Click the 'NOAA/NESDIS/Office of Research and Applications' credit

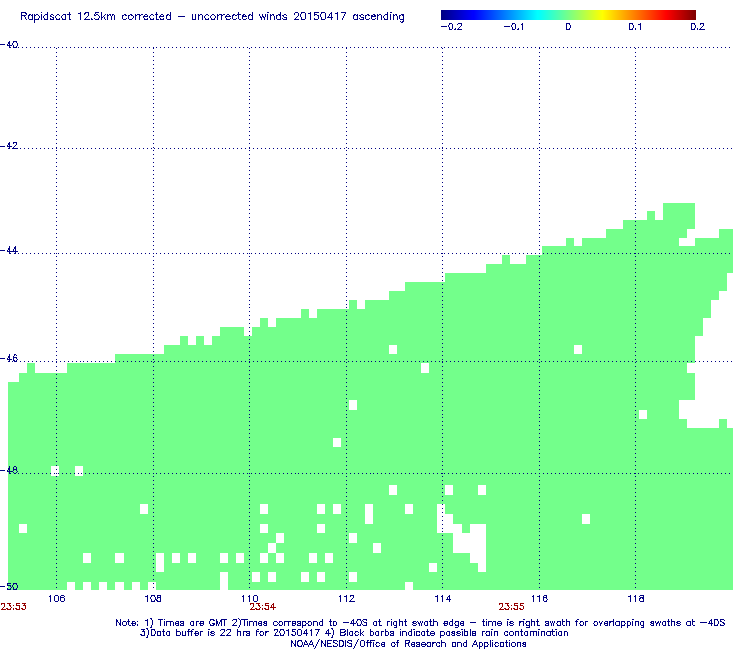point(408,644)
